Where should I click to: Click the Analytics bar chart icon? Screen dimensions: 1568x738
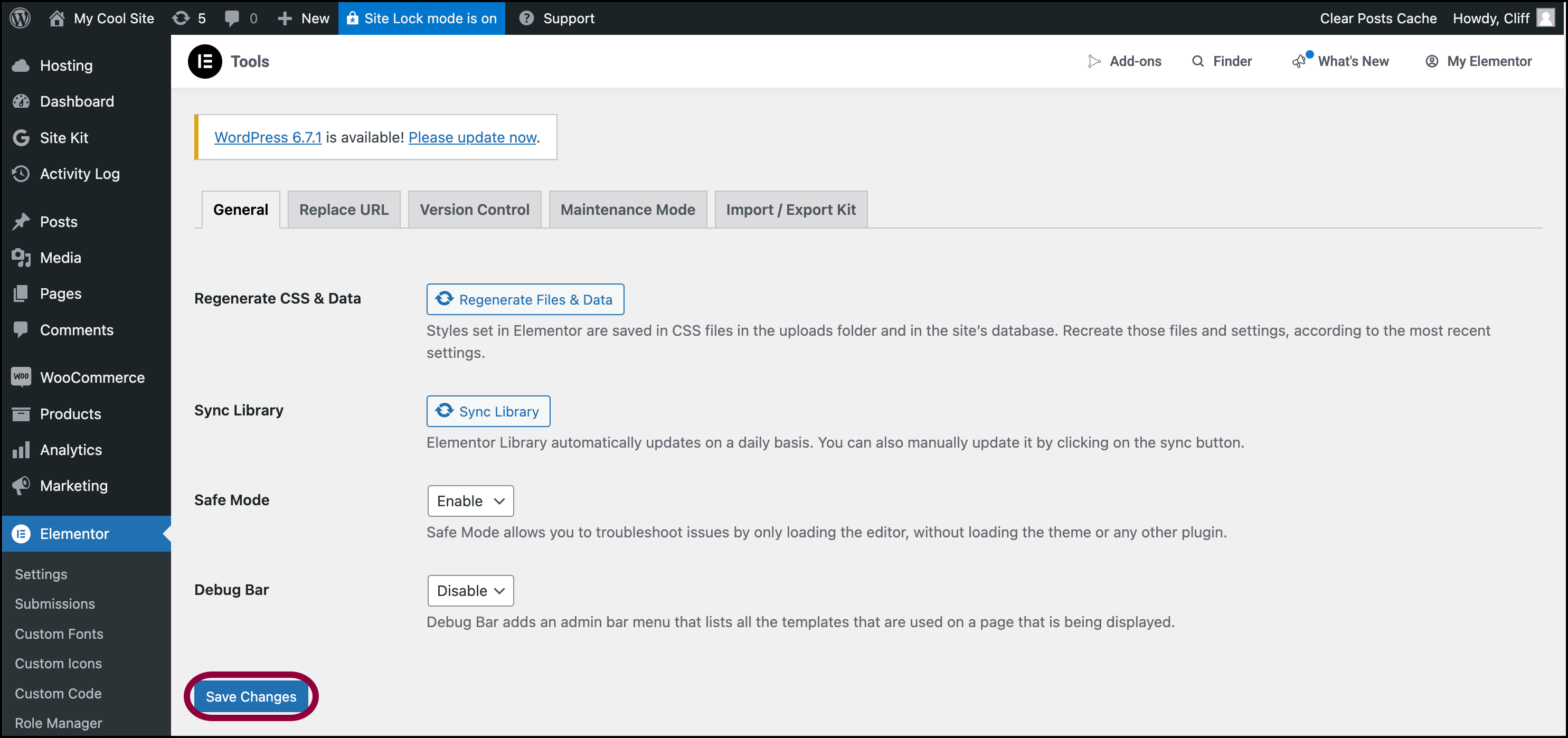click(21, 450)
